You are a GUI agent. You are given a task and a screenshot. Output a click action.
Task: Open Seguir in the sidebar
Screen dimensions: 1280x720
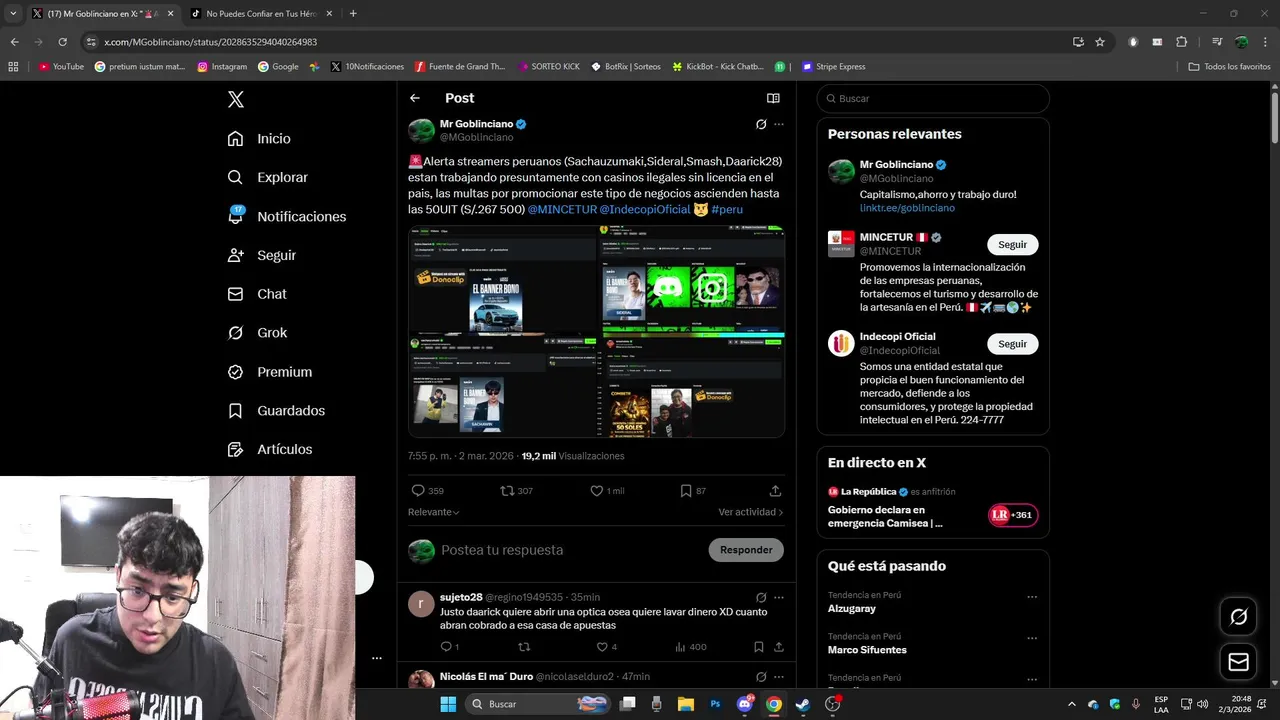click(x=261, y=255)
